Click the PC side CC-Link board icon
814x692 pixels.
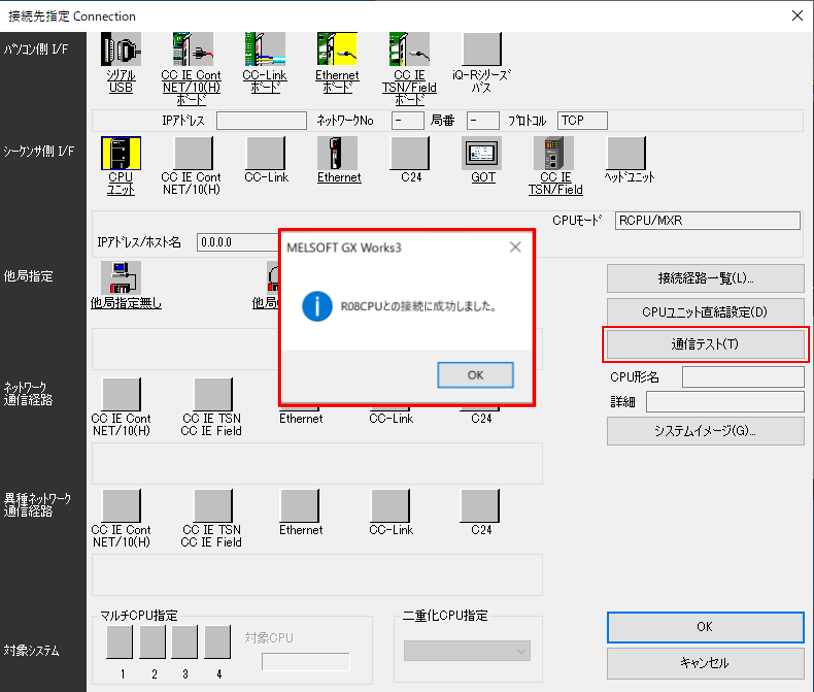click(265, 50)
